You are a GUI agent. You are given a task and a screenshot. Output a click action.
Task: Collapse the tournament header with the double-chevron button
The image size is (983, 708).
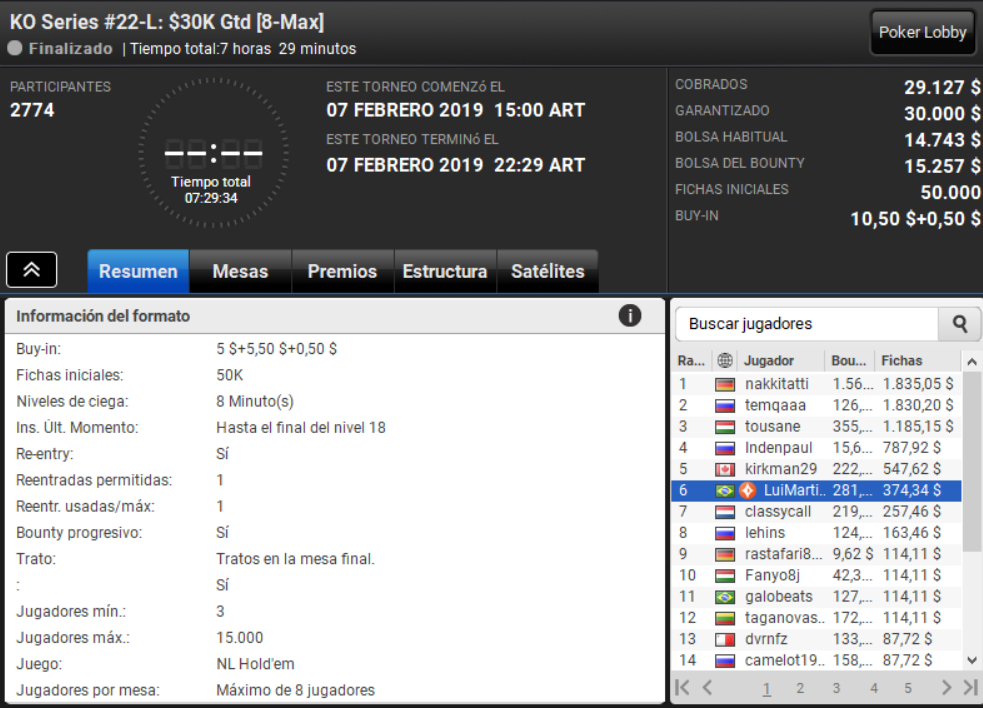point(31,270)
